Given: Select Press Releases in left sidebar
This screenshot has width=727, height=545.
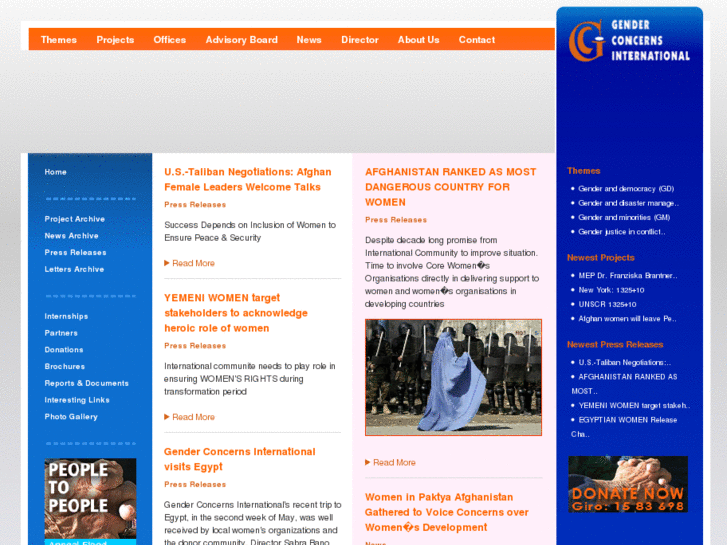Looking at the screenshot, I should pos(76,252).
